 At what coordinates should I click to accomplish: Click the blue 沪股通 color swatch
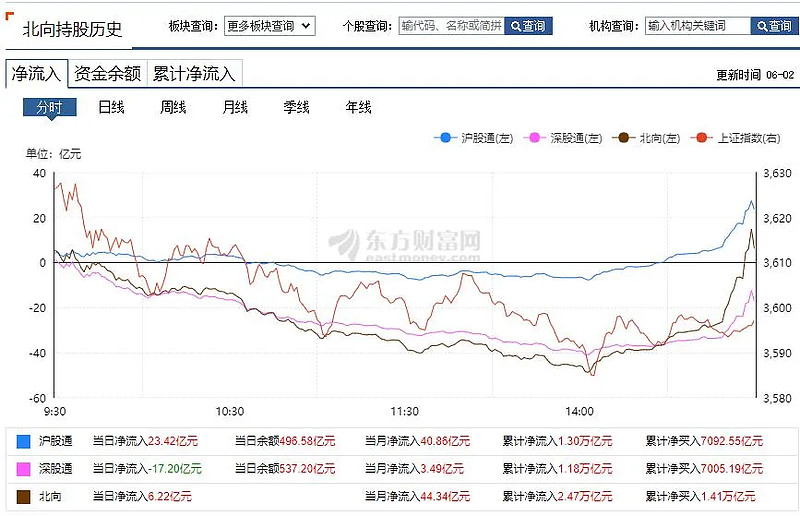[x=23, y=441]
